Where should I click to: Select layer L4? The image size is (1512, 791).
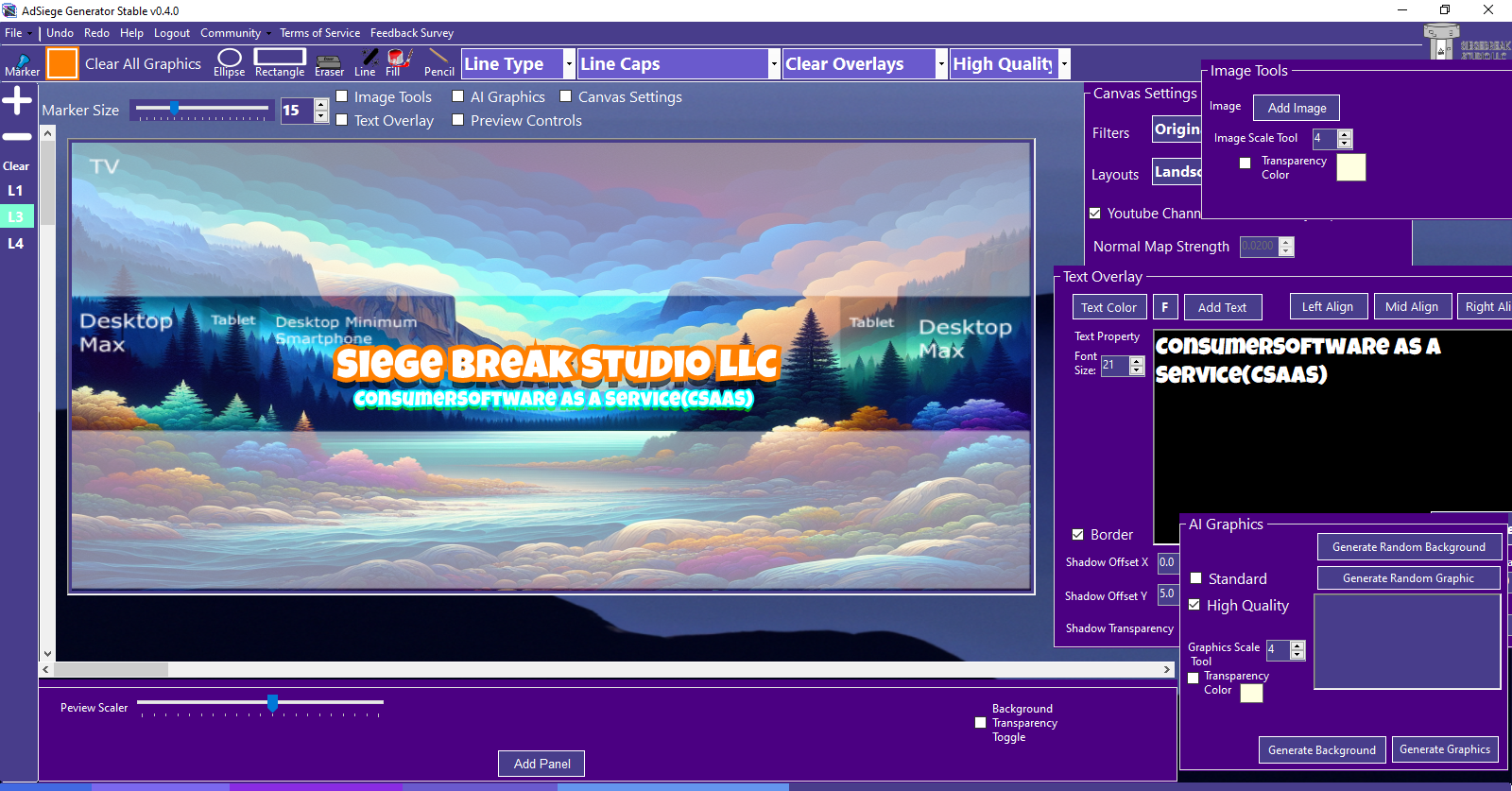pyautogui.click(x=16, y=244)
